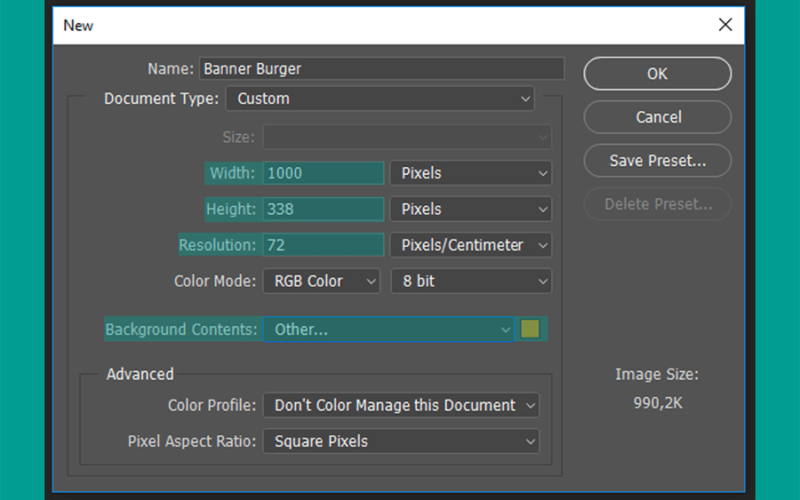Open the RGB Color mode dropdown
This screenshot has width=800, height=500.
[321, 281]
